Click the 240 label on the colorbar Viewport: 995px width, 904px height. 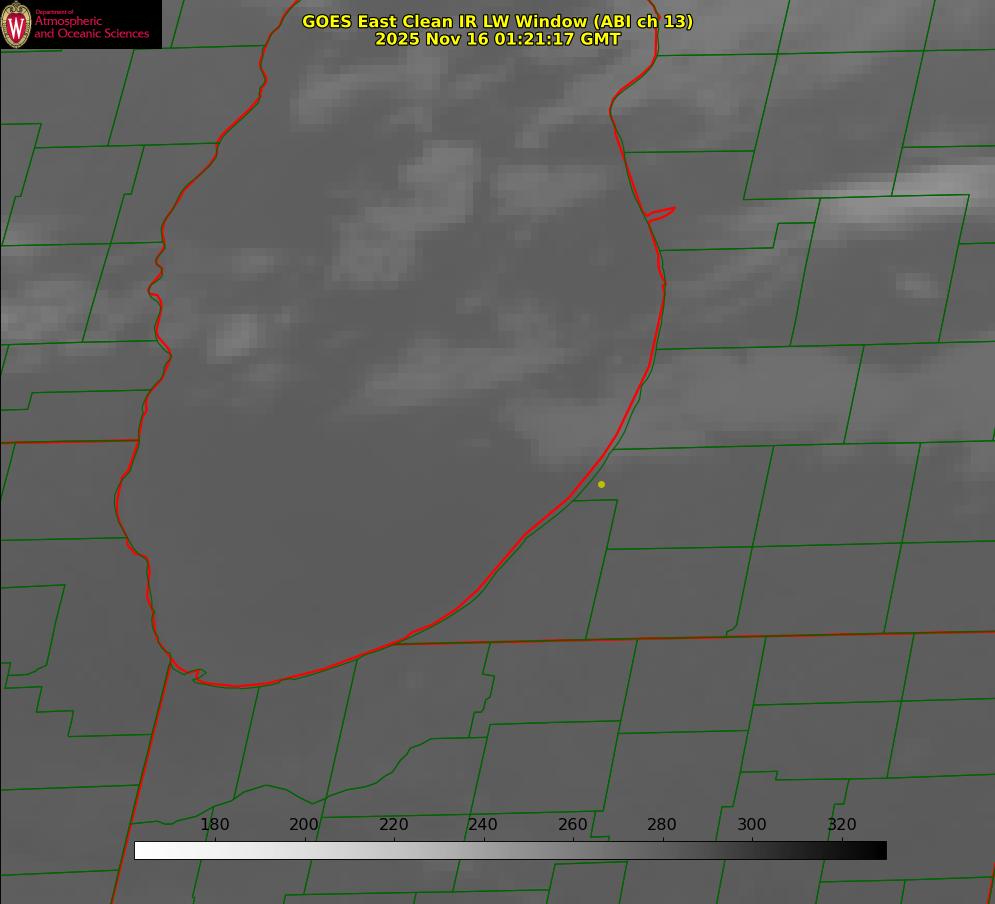click(483, 825)
